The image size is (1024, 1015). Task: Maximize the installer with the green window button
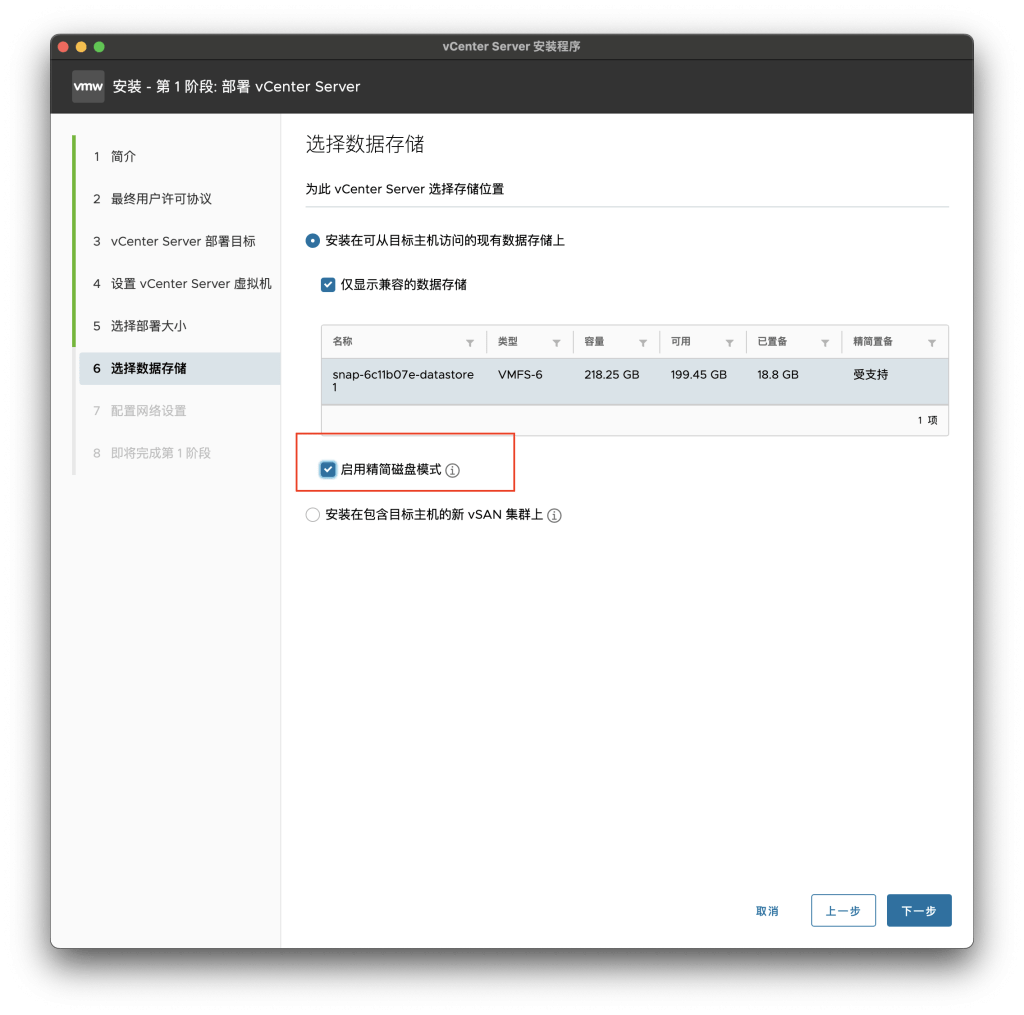pyautogui.click(x=99, y=46)
